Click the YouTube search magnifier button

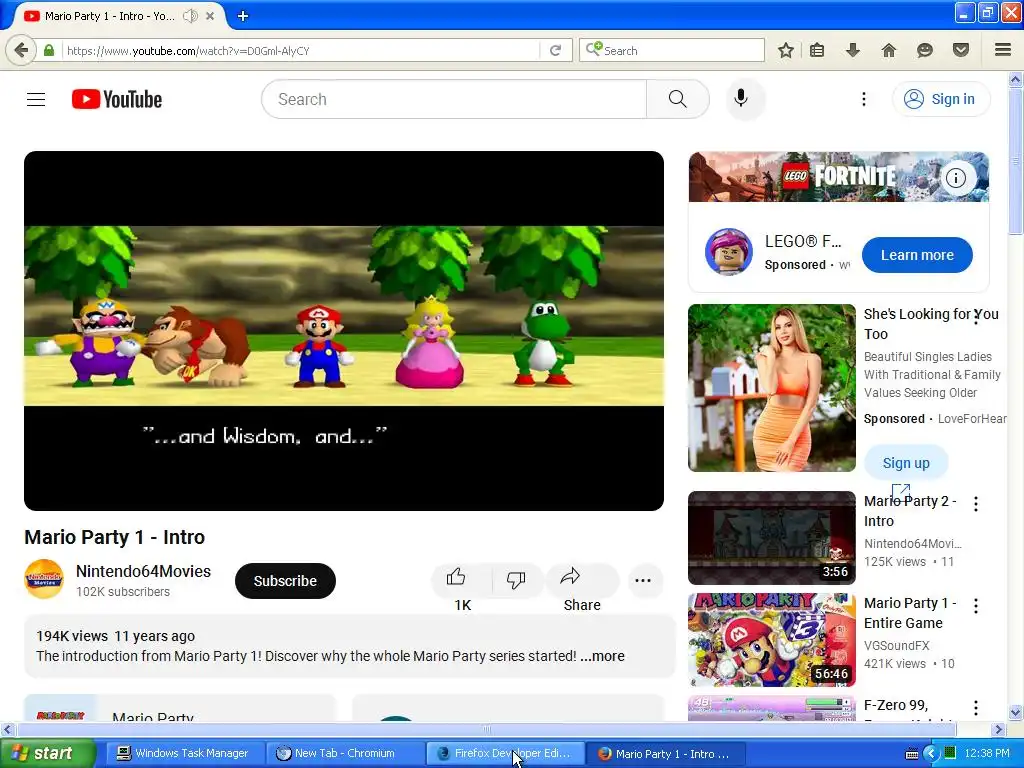678,99
